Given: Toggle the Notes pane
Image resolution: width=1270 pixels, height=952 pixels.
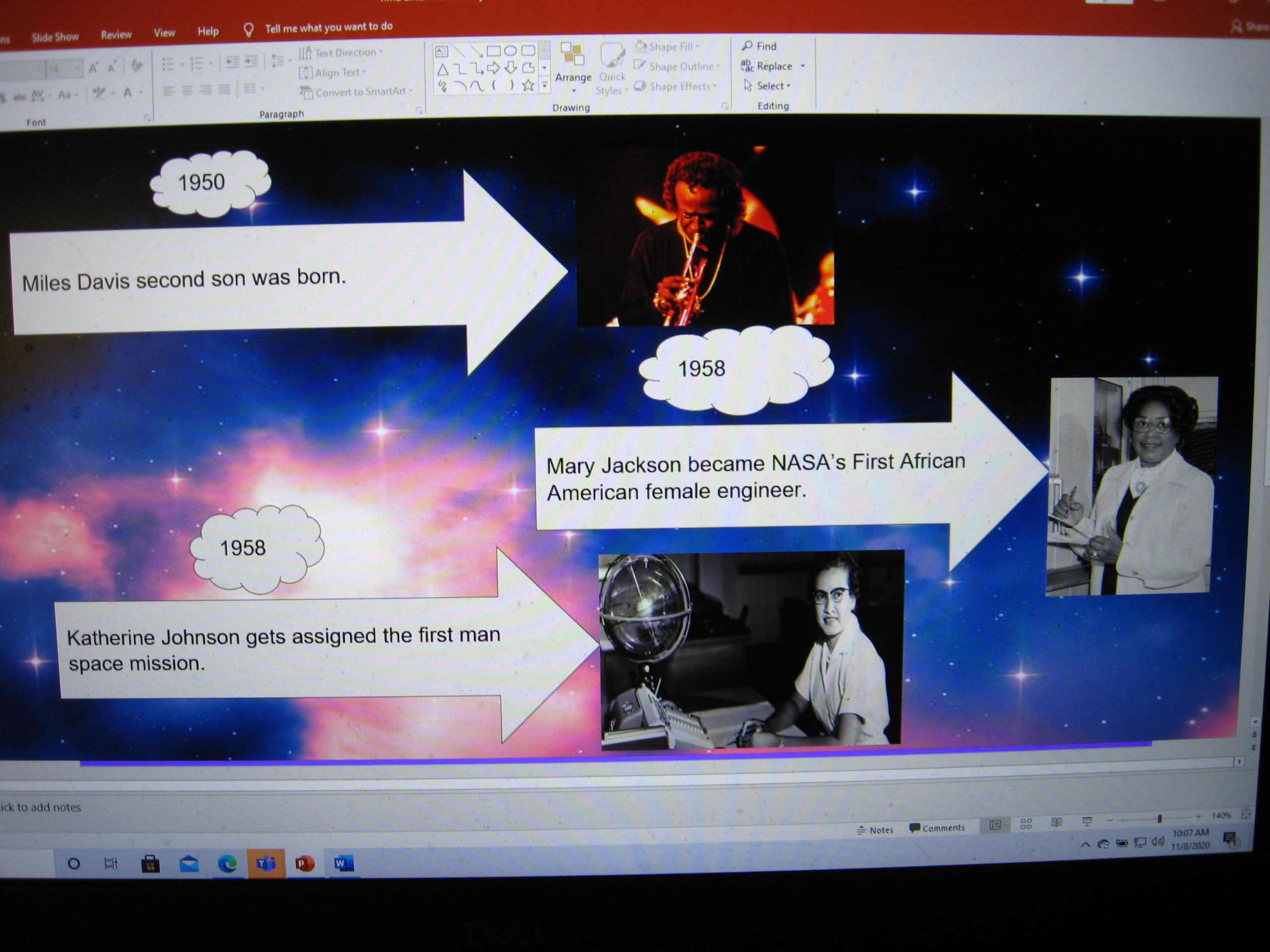Looking at the screenshot, I should coord(876,830).
